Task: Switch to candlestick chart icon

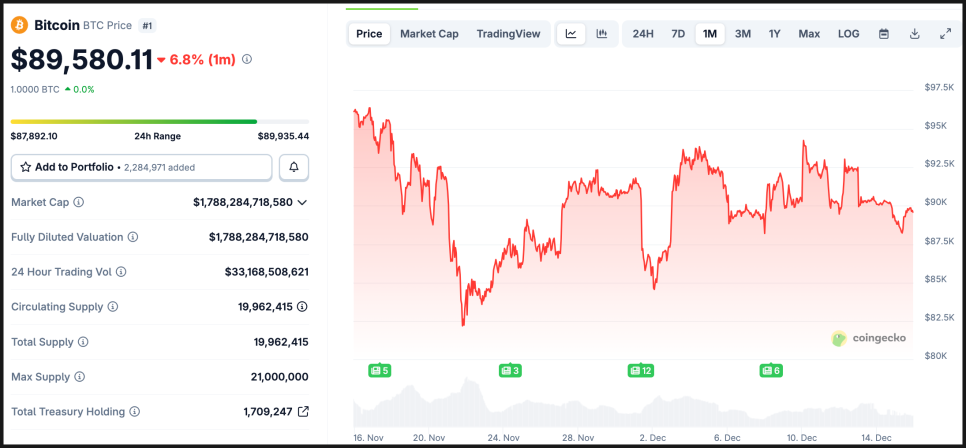Action: click(602, 34)
